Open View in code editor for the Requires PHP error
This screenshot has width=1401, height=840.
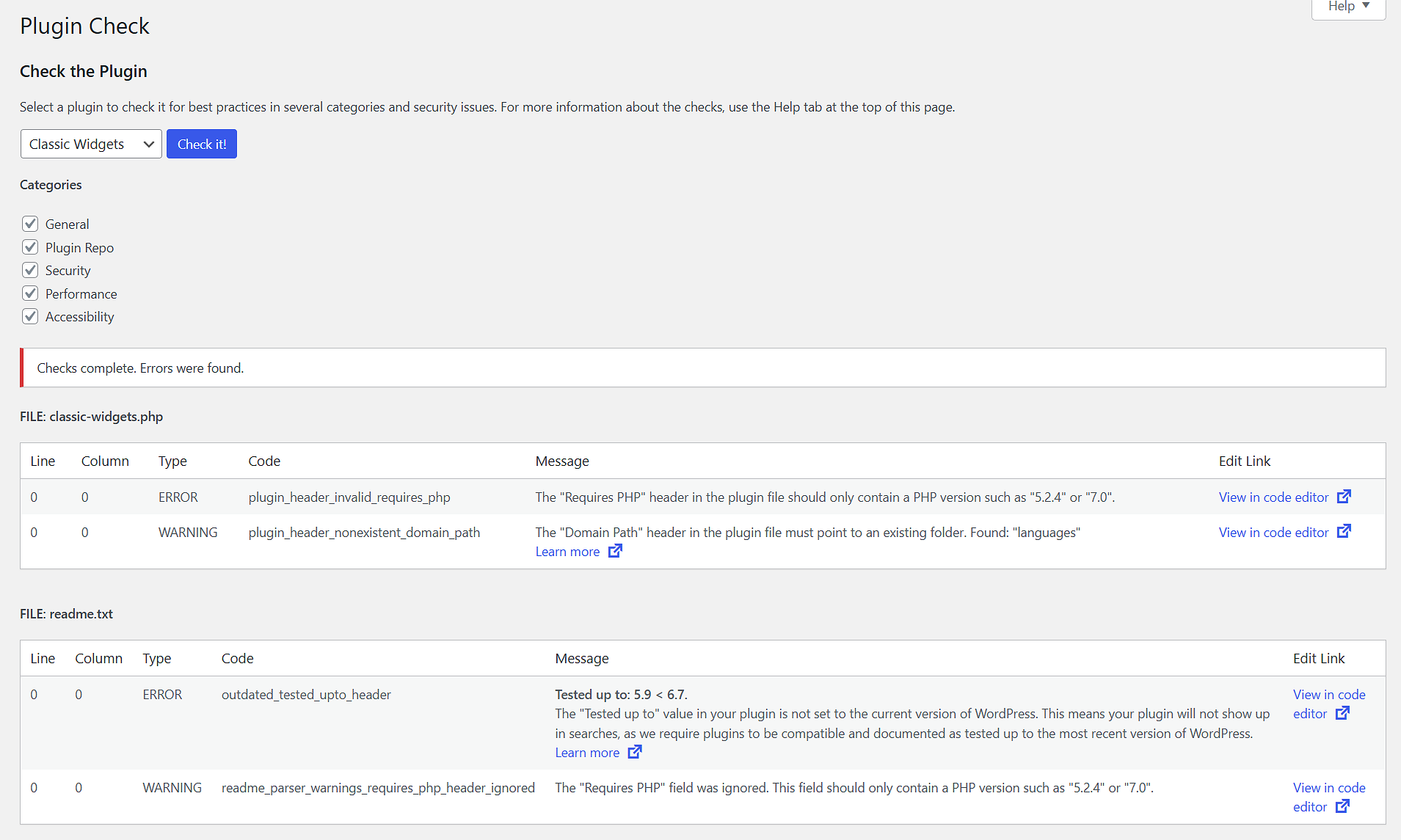(1274, 496)
